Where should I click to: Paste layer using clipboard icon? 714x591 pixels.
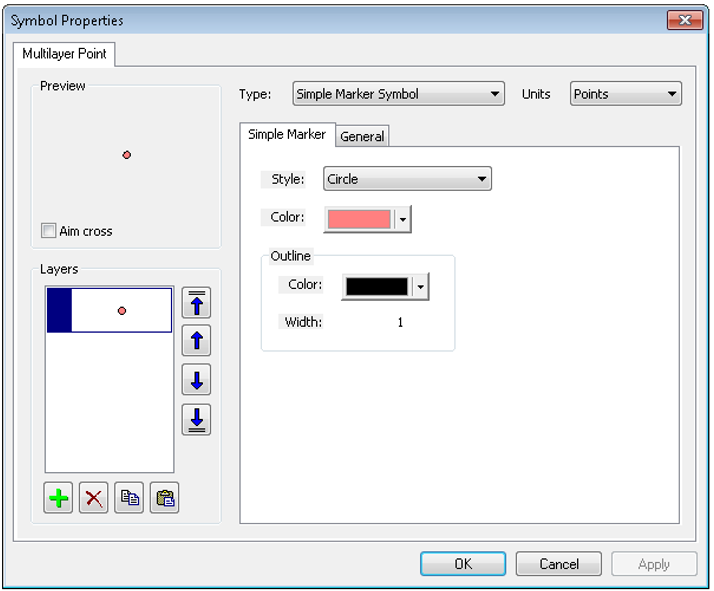pos(164,498)
